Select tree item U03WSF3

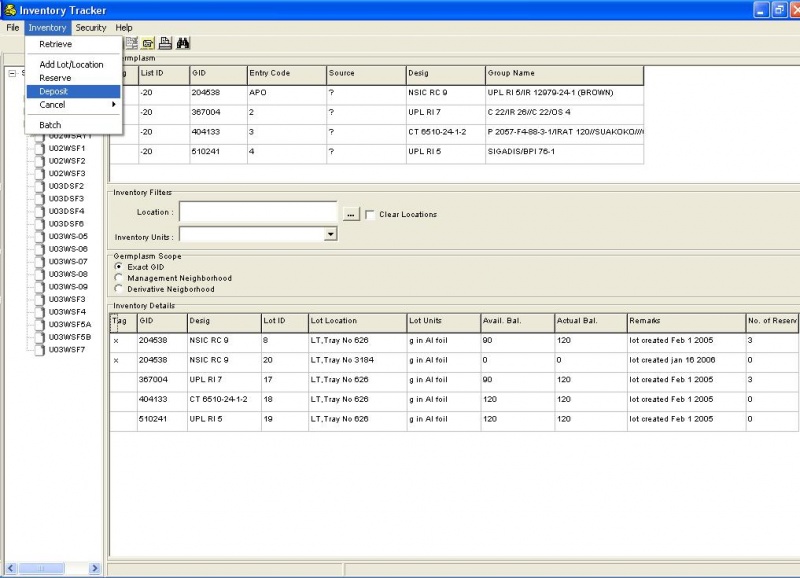click(x=67, y=299)
